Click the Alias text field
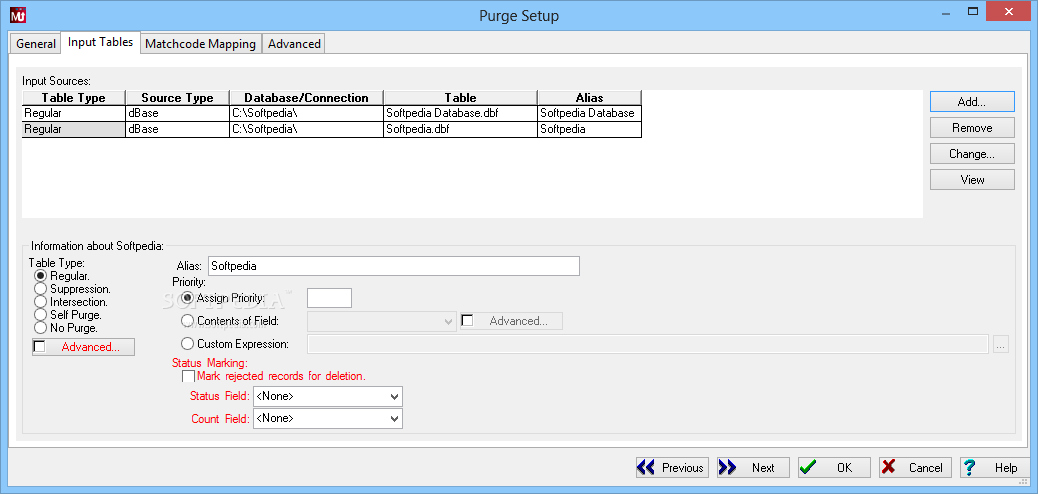 pyautogui.click(x=394, y=266)
